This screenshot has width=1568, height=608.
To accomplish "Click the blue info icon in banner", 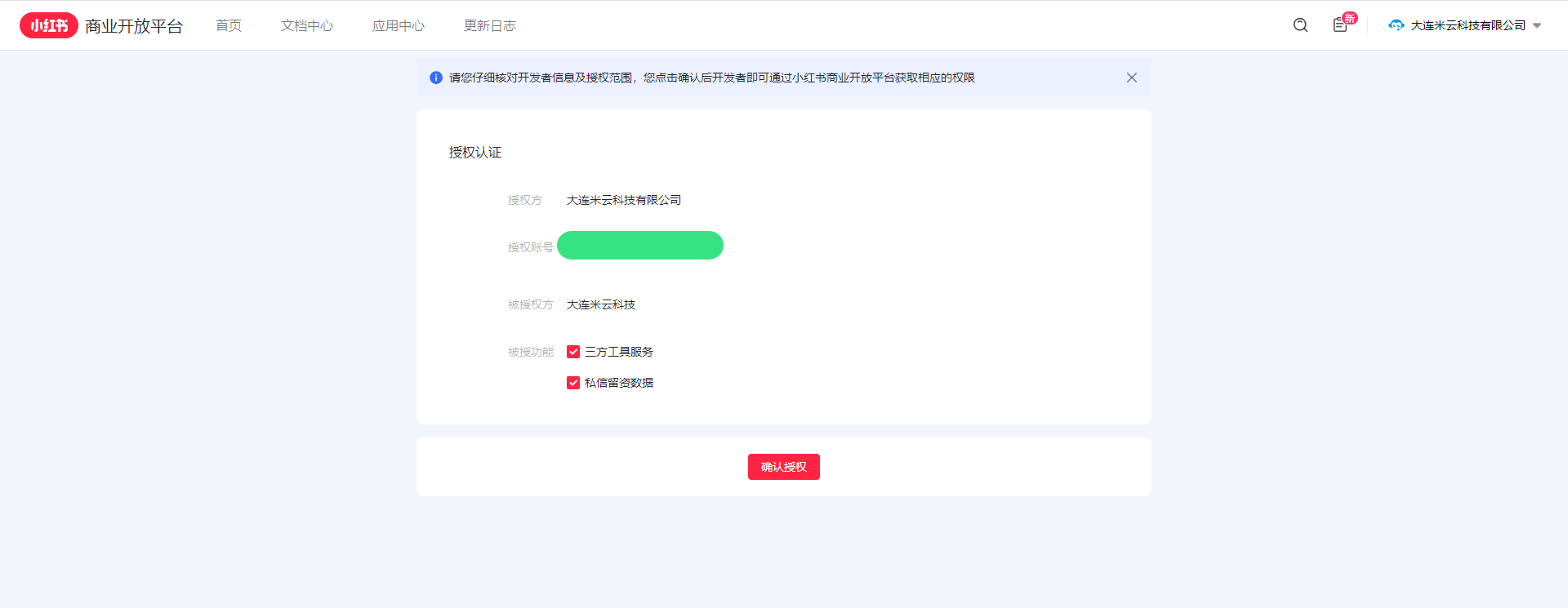I will coord(436,78).
